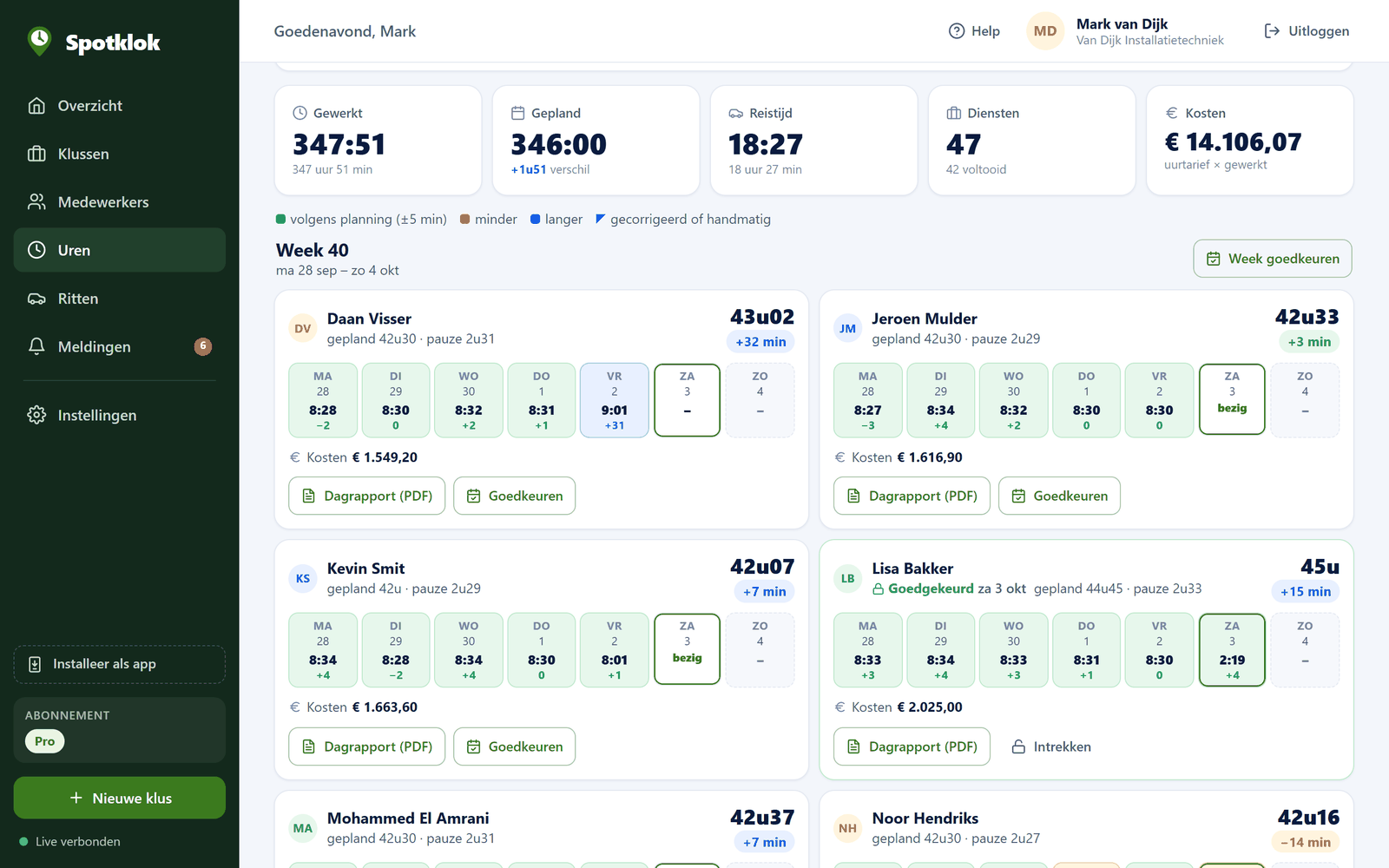Click Daan Visser's DV avatar
This screenshot has height=868, width=1389.
click(303, 329)
